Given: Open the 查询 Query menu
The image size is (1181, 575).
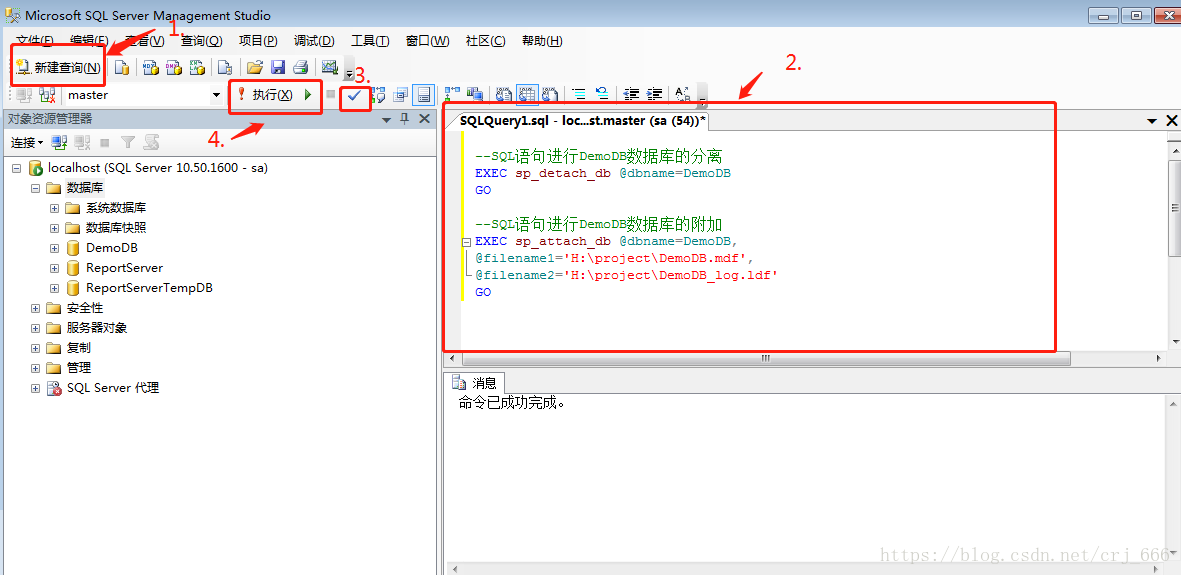Looking at the screenshot, I should (201, 41).
